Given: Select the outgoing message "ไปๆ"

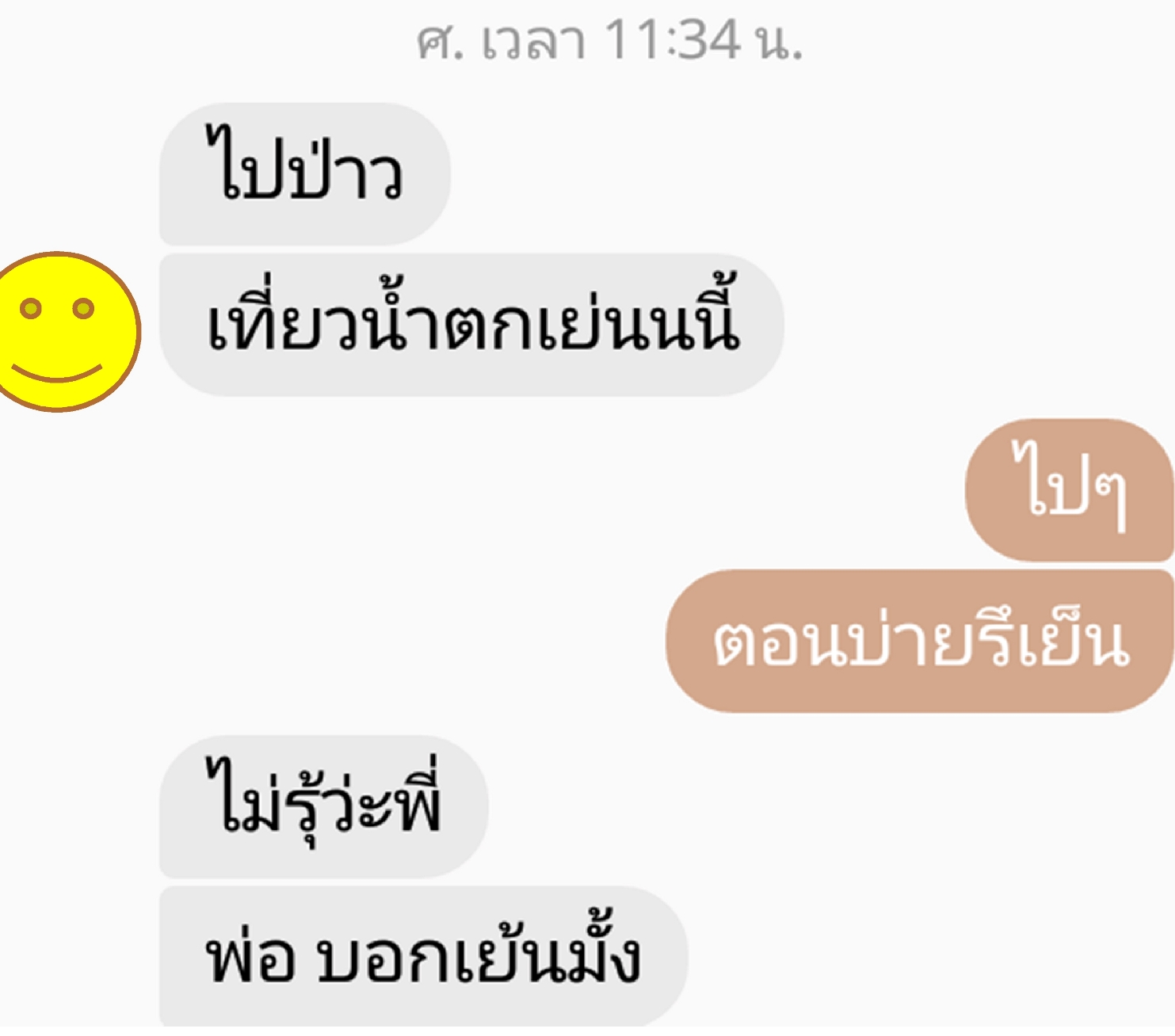Looking at the screenshot, I should [x=1070, y=490].
